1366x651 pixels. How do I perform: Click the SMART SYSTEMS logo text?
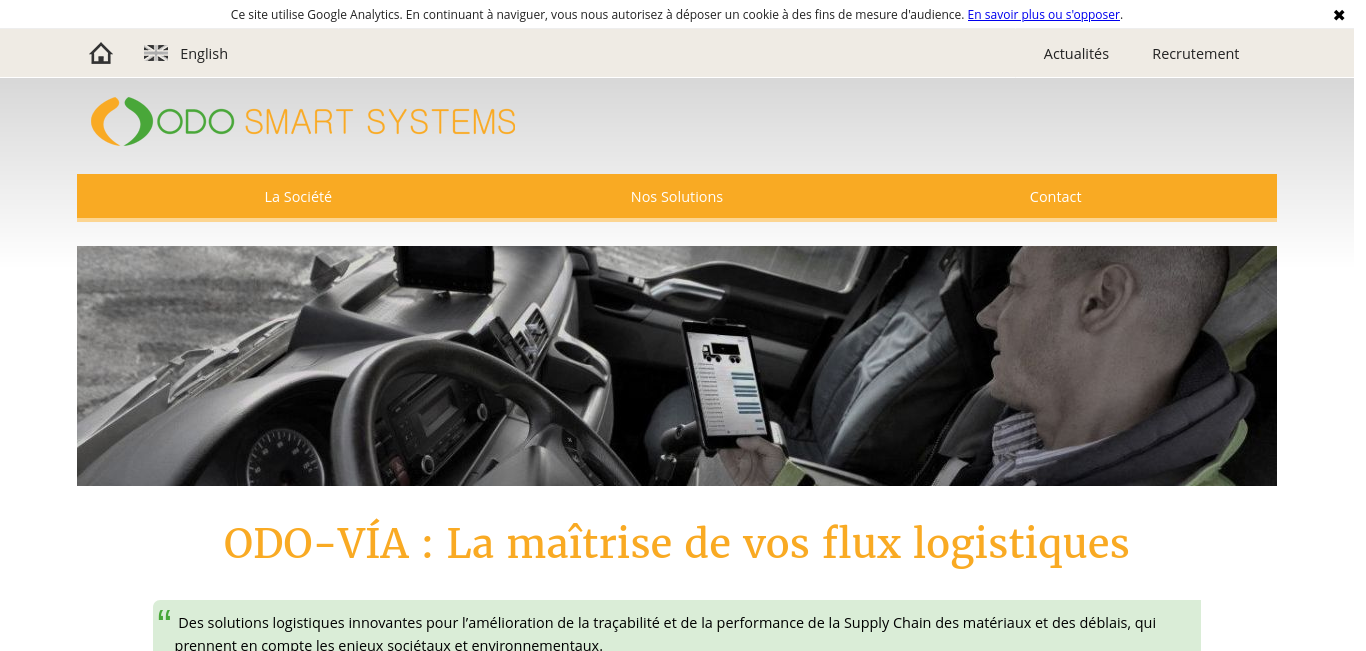tap(380, 122)
